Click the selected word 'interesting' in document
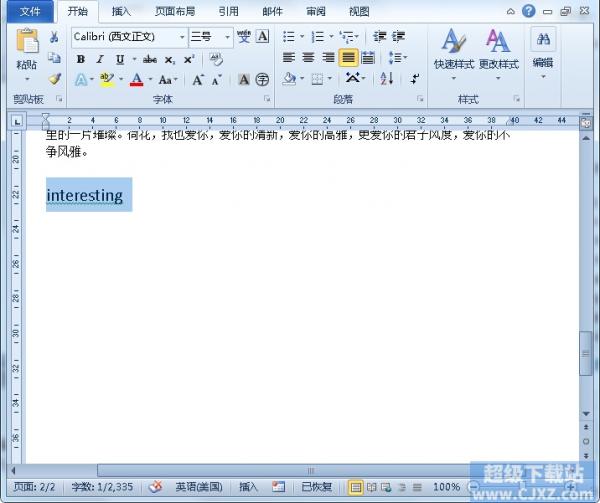Viewport: 600px width, 503px height. [85, 196]
